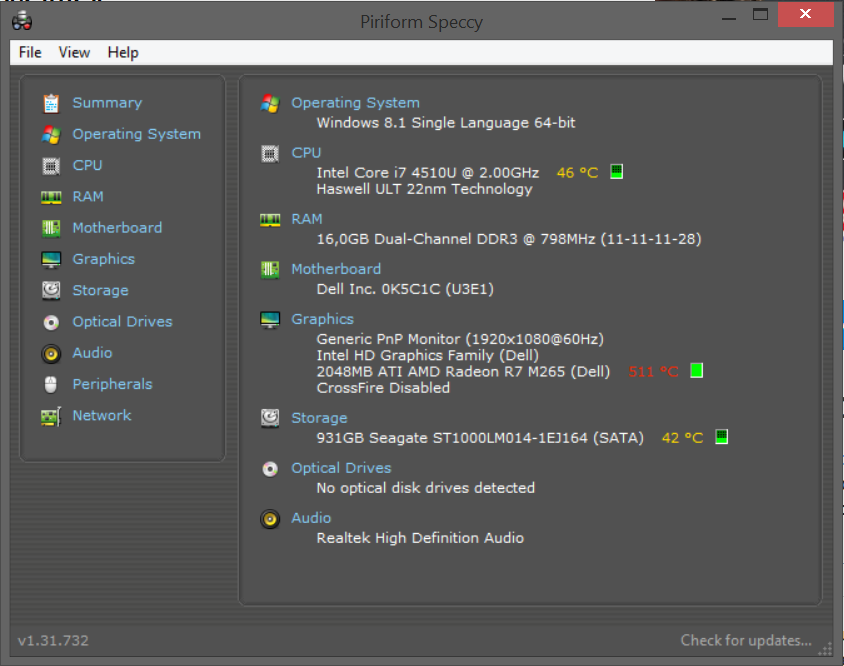Click the Peripherals mouse icon in sidebar
Image resolution: width=844 pixels, height=666 pixels.
point(51,384)
